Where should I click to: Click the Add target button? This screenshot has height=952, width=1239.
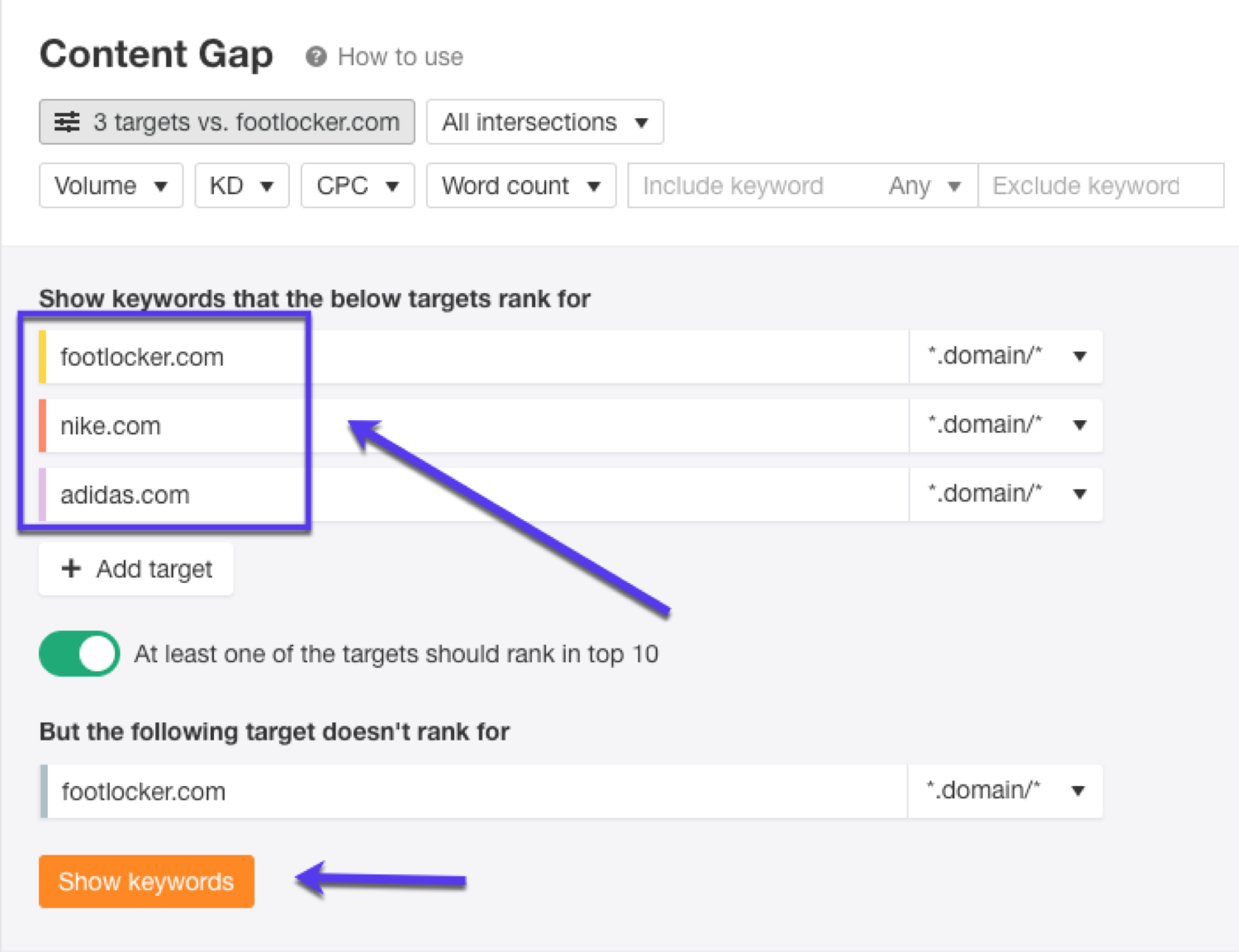pos(135,569)
